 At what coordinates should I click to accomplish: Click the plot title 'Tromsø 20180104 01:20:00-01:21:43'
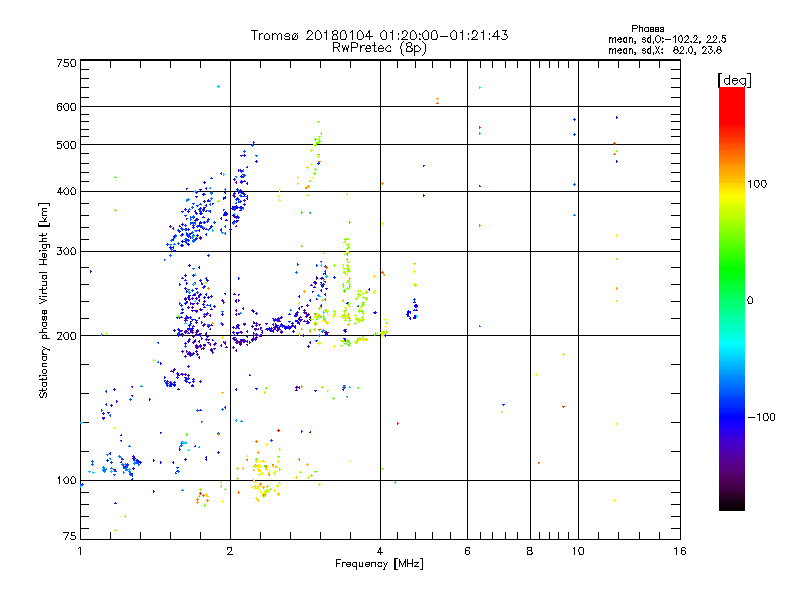[x=379, y=35]
